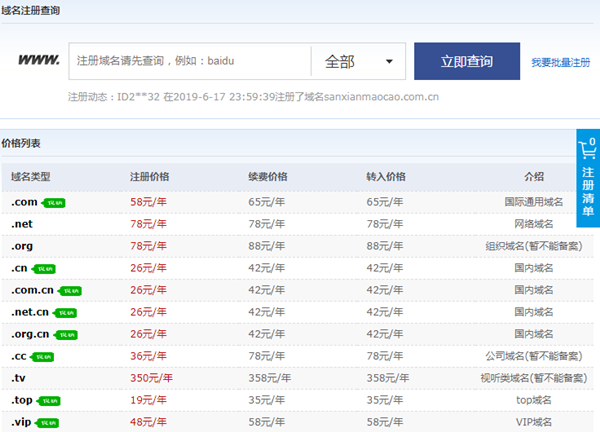Image resolution: width=600 pixels, height=432 pixels.
Task: Click the 350元/年 registration price for .tv
Action: (x=152, y=378)
